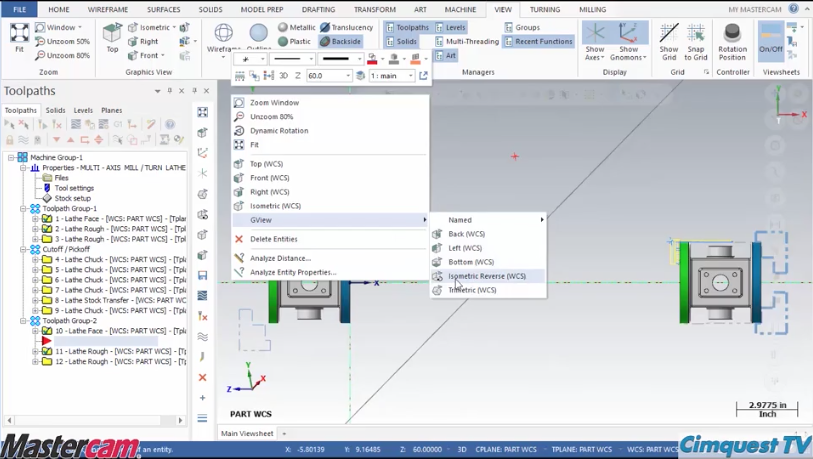Switch to the Planes manager tab
The image size is (813, 459).
pyautogui.click(x=111, y=110)
